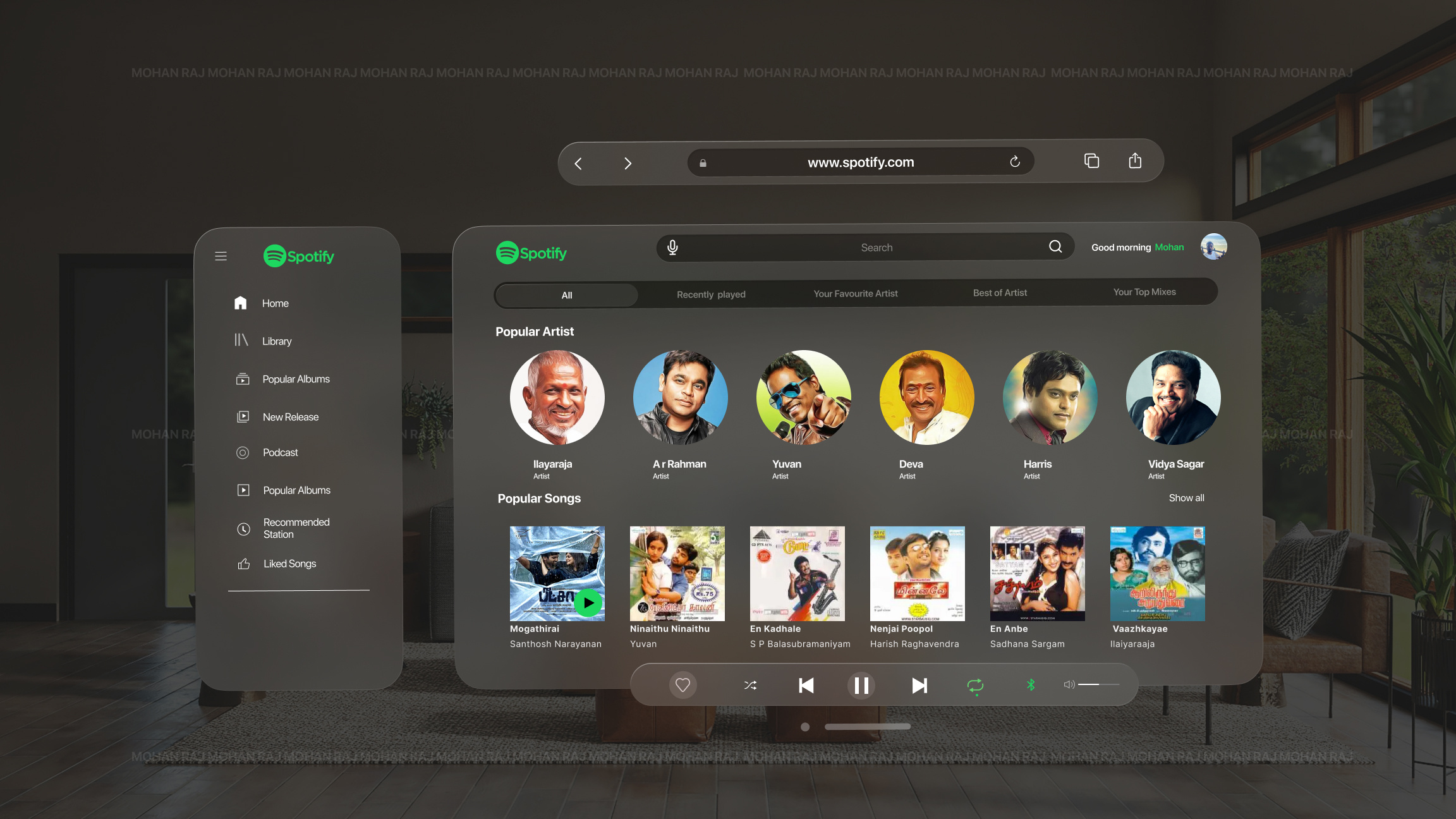Viewport: 1456px width, 819px height.
Task: Open the New Release section icon
Action: click(x=243, y=416)
